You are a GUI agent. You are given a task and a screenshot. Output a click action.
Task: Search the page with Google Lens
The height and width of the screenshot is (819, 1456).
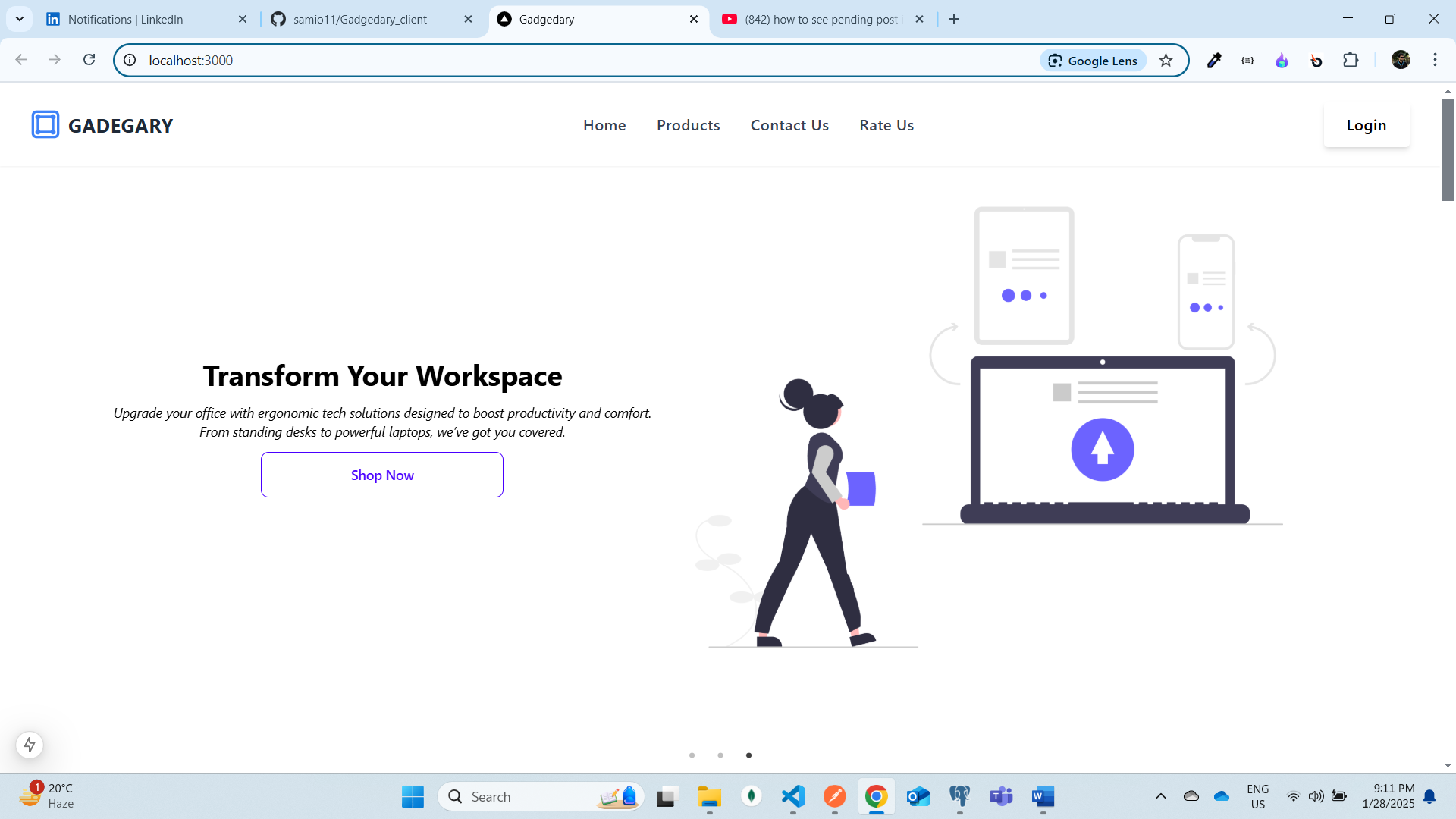1093,61
